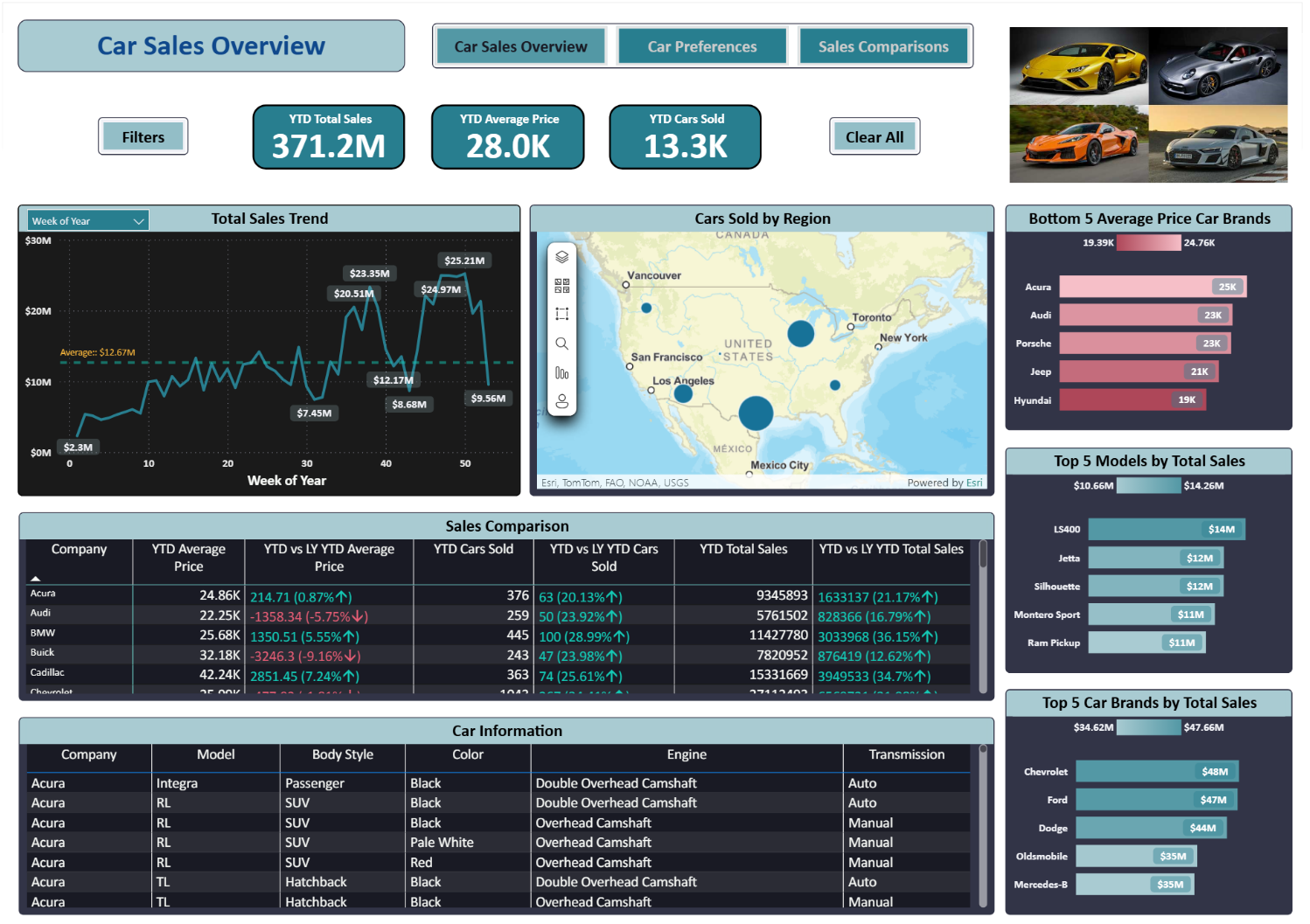Select the yellow Lamborghini photo

pyautogui.click(x=1079, y=66)
